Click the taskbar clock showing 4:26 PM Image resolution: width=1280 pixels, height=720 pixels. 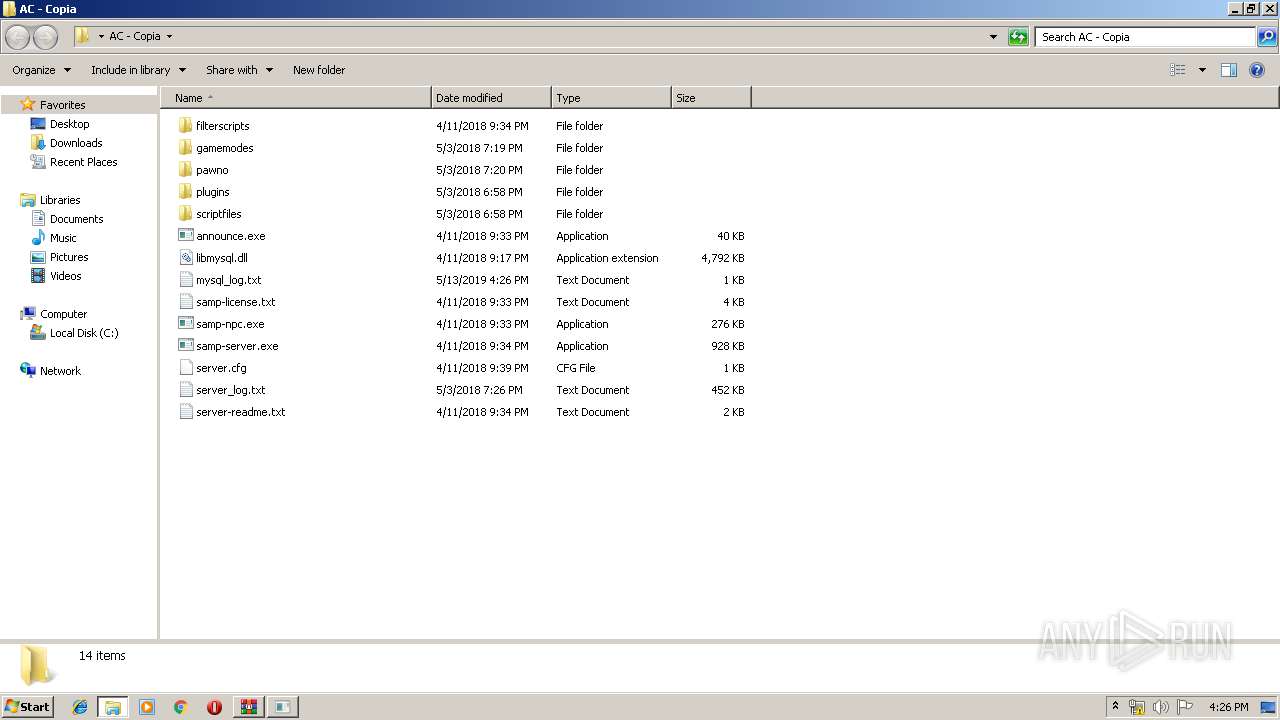(1228, 707)
